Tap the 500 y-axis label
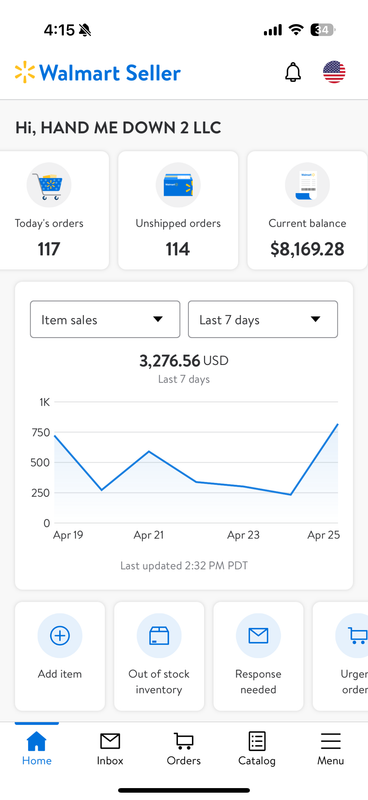The height and width of the screenshot is (800, 368). [41, 462]
